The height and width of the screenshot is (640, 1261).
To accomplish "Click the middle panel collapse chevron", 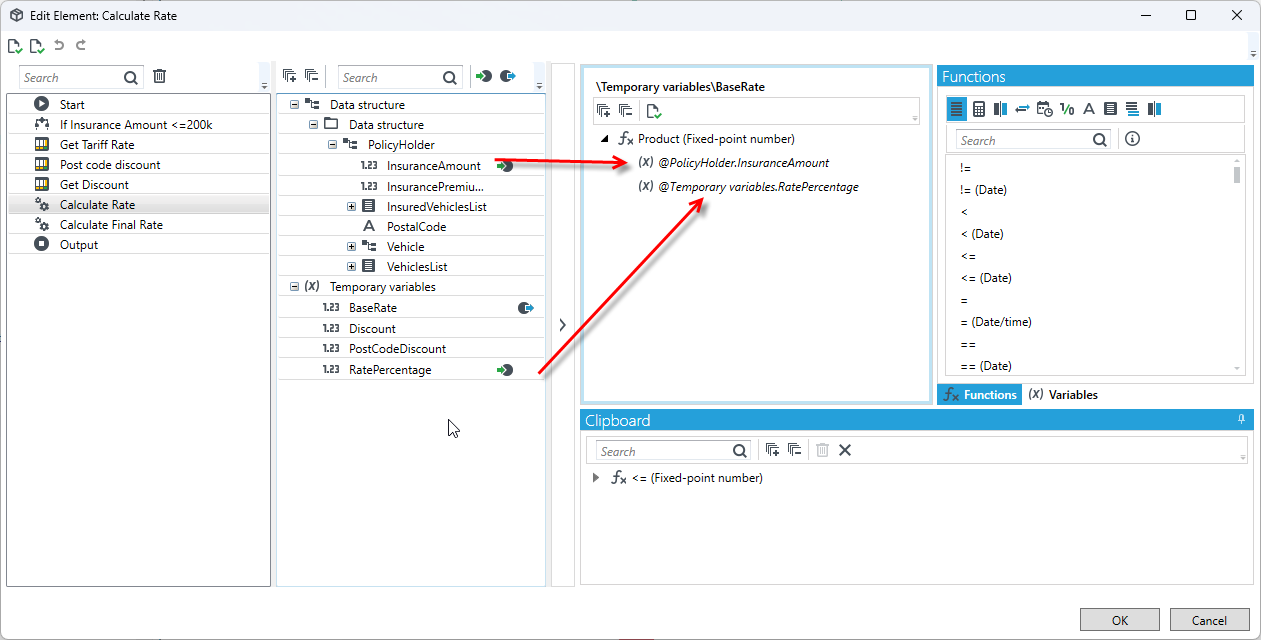I will point(562,325).
